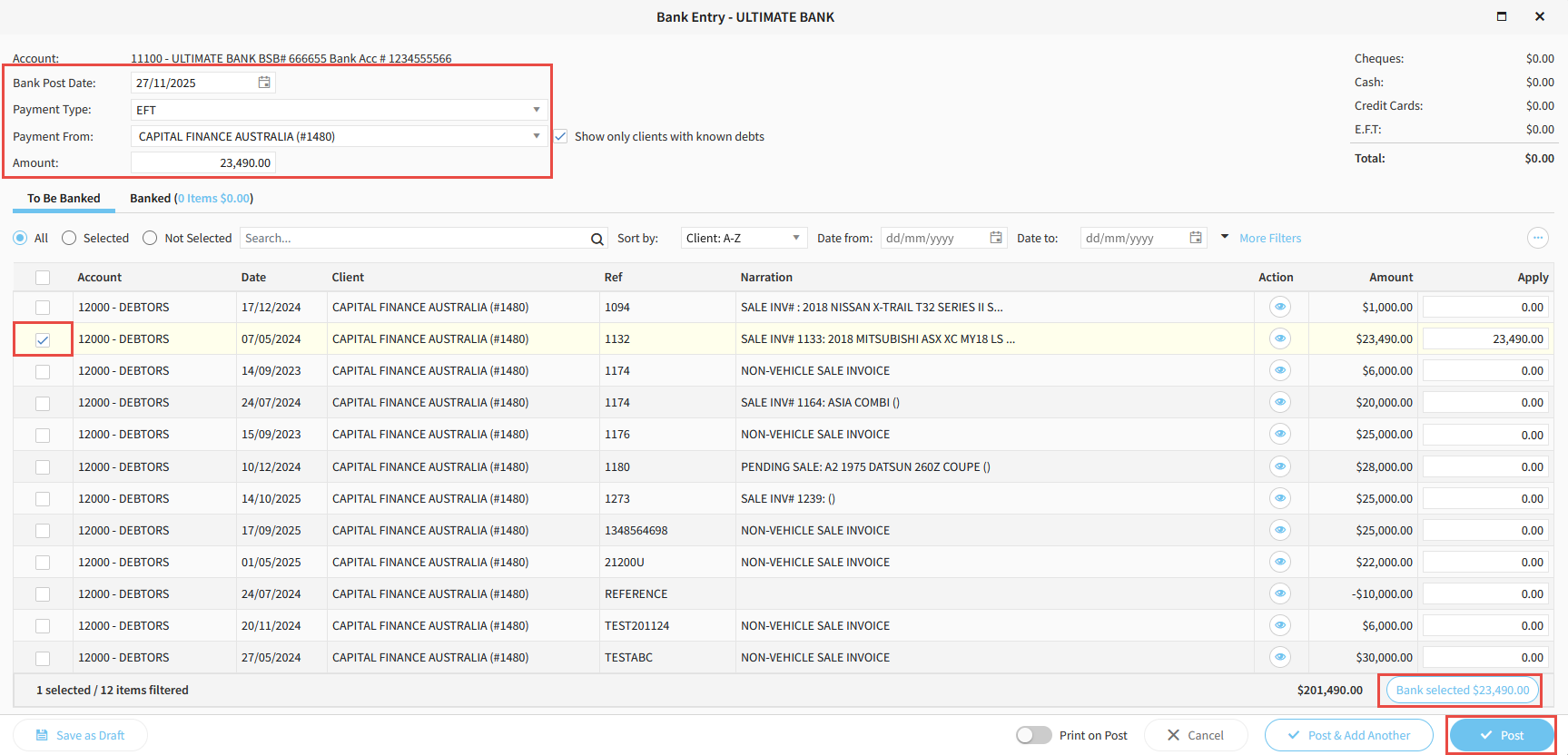This screenshot has width=1568, height=755.
Task: View details of the ref 1132 entry
Action: (1280, 338)
